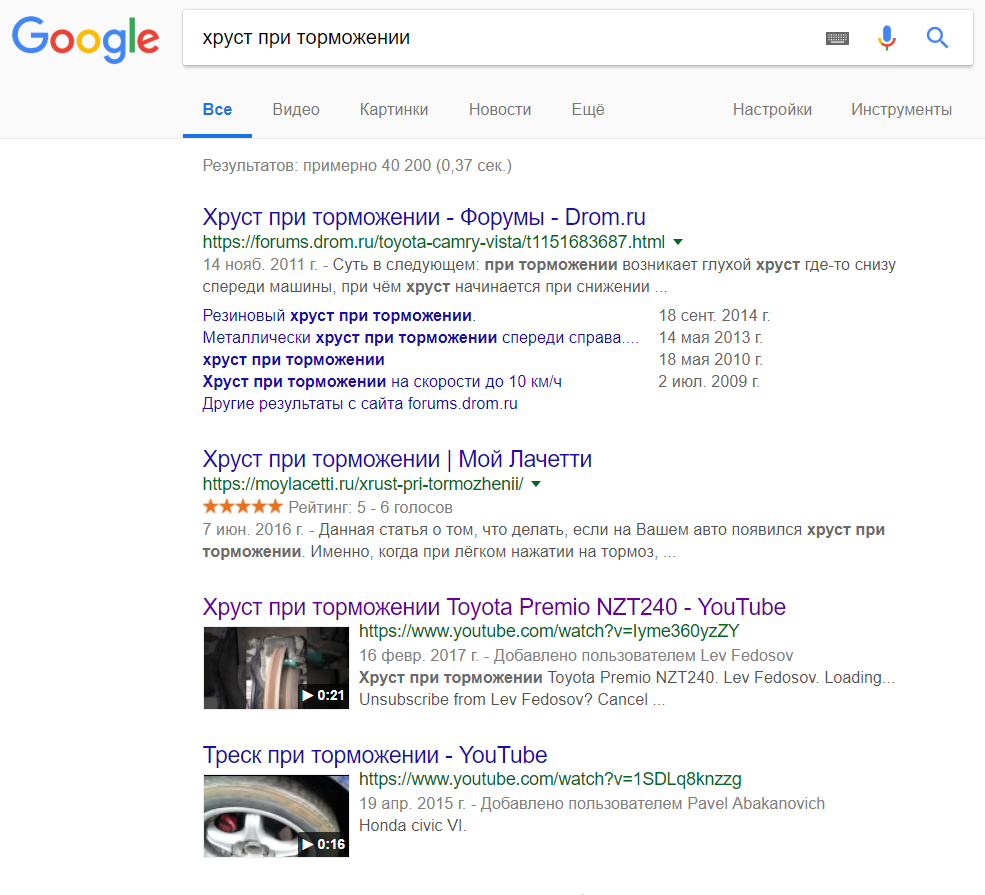Switch to the Видео tab
This screenshot has width=985, height=895.
296,110
